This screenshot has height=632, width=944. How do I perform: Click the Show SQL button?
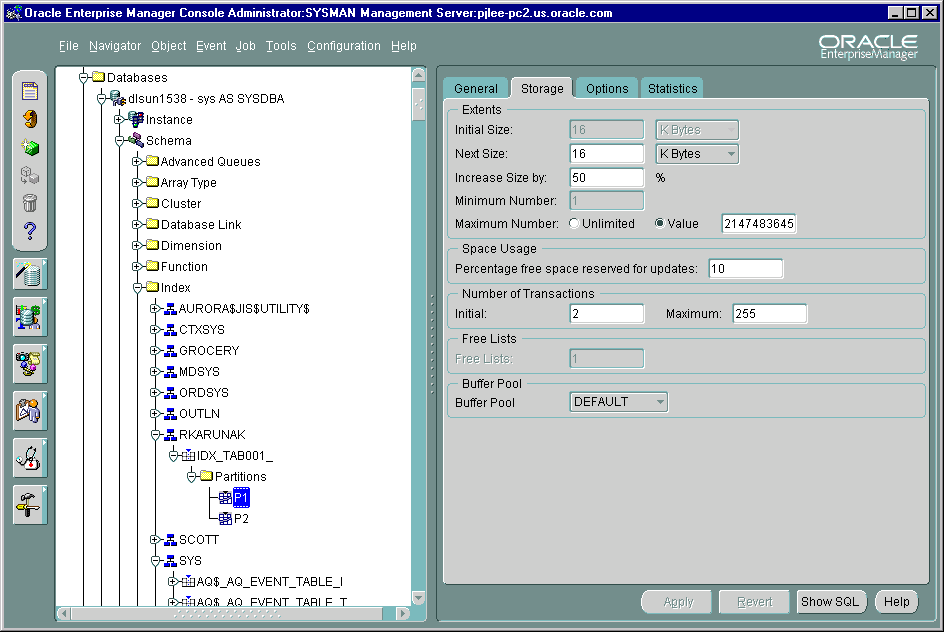830,601
